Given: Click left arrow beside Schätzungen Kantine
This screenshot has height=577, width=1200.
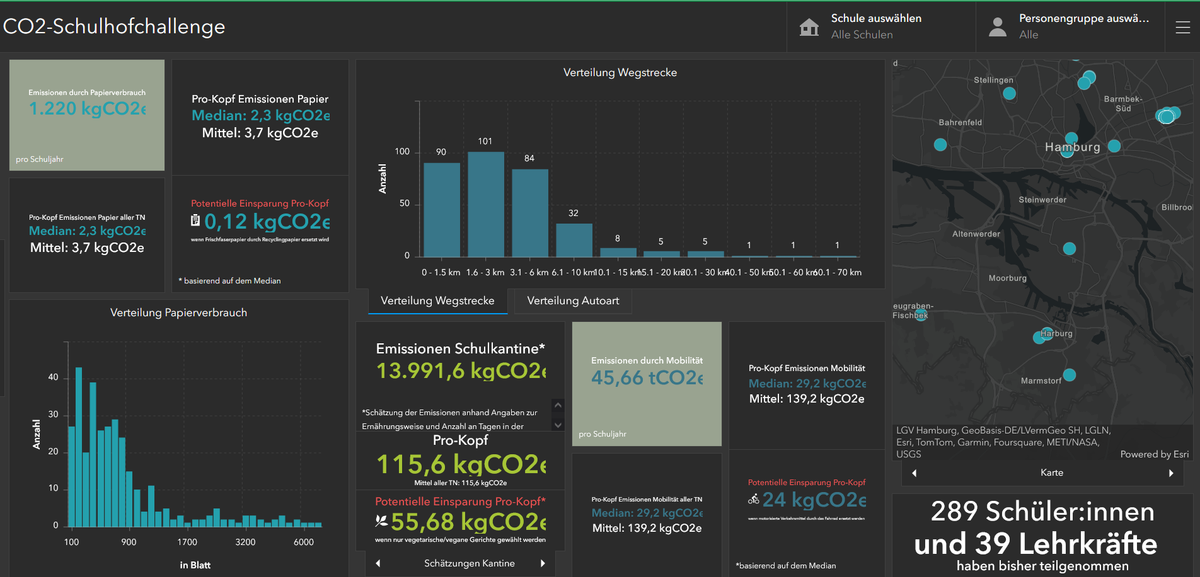Looking at the screenshot, I should (x=378, y=564).
